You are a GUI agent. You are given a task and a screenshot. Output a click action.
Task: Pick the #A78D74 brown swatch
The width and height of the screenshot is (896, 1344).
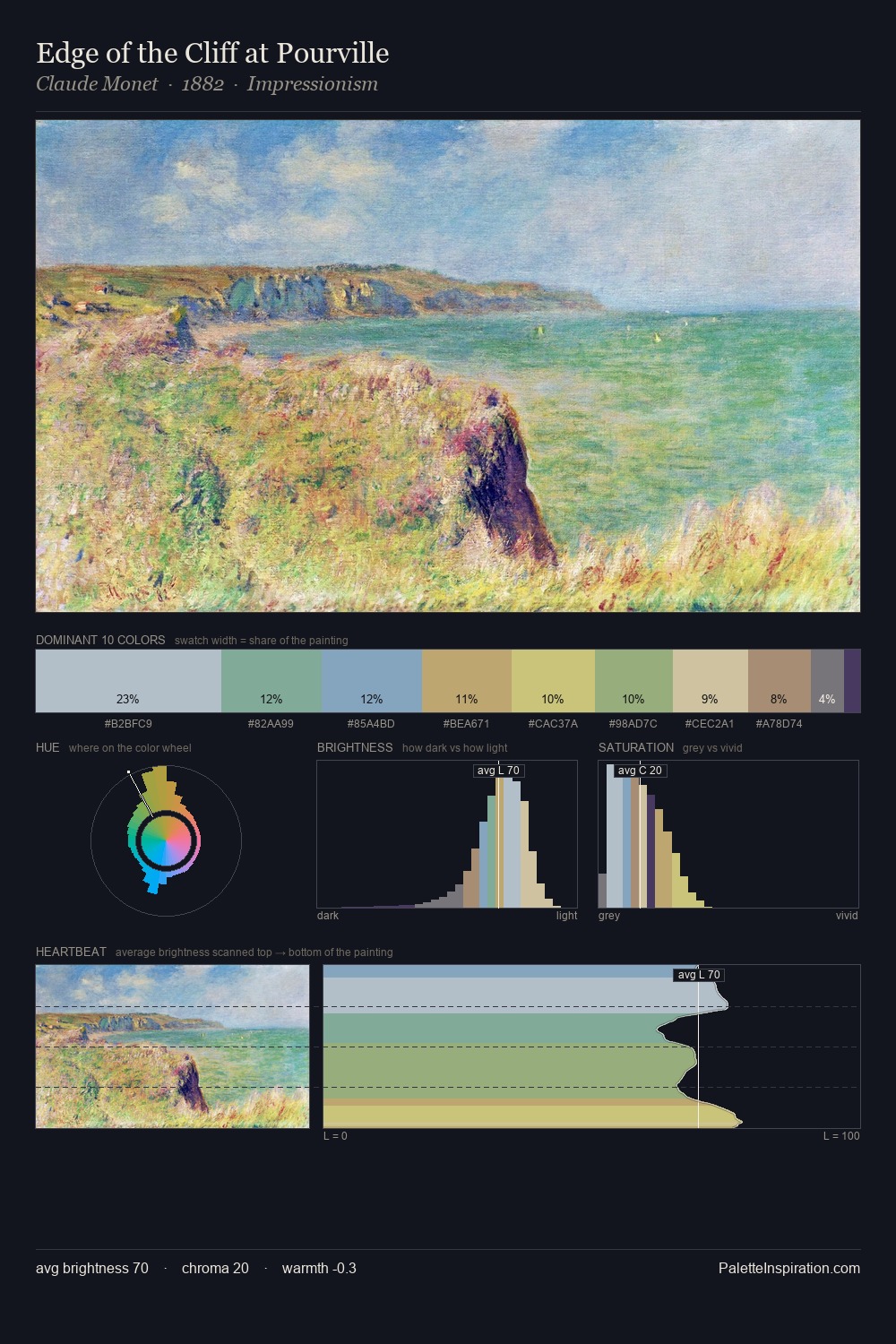click(x=780, y=681)
